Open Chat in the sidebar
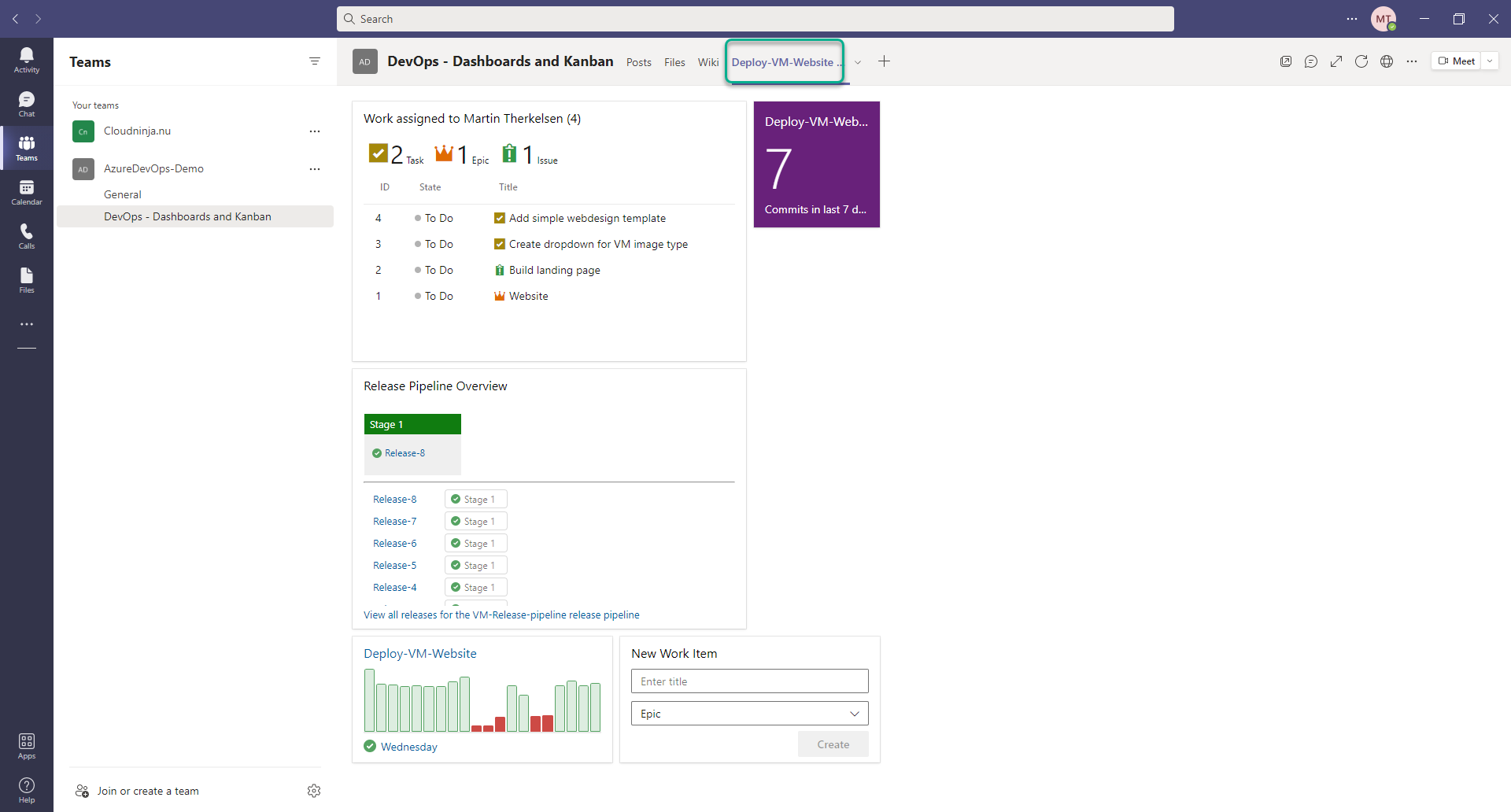The width and height of the screenshot is (1511, 812). (27, 104)
